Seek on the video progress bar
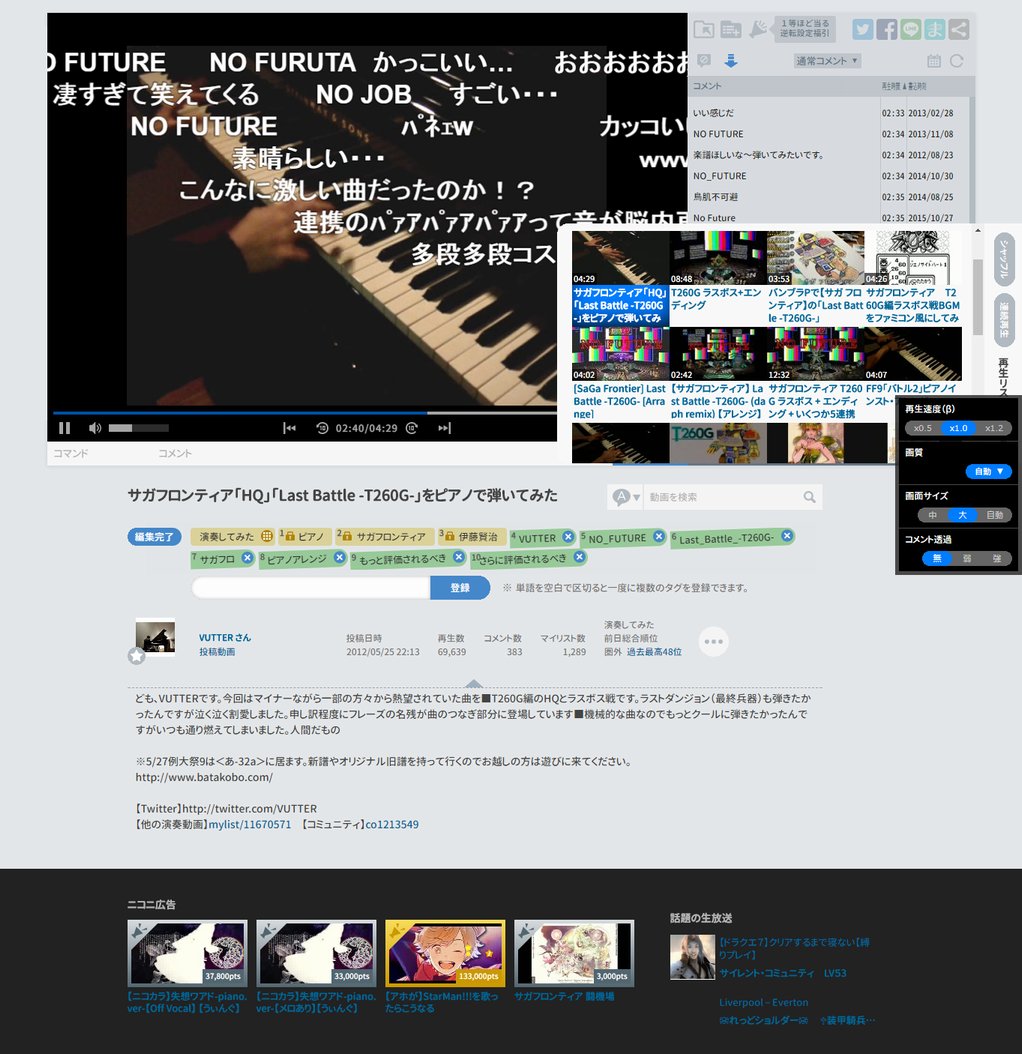The image size is (1022, 1054). point(303,412)
